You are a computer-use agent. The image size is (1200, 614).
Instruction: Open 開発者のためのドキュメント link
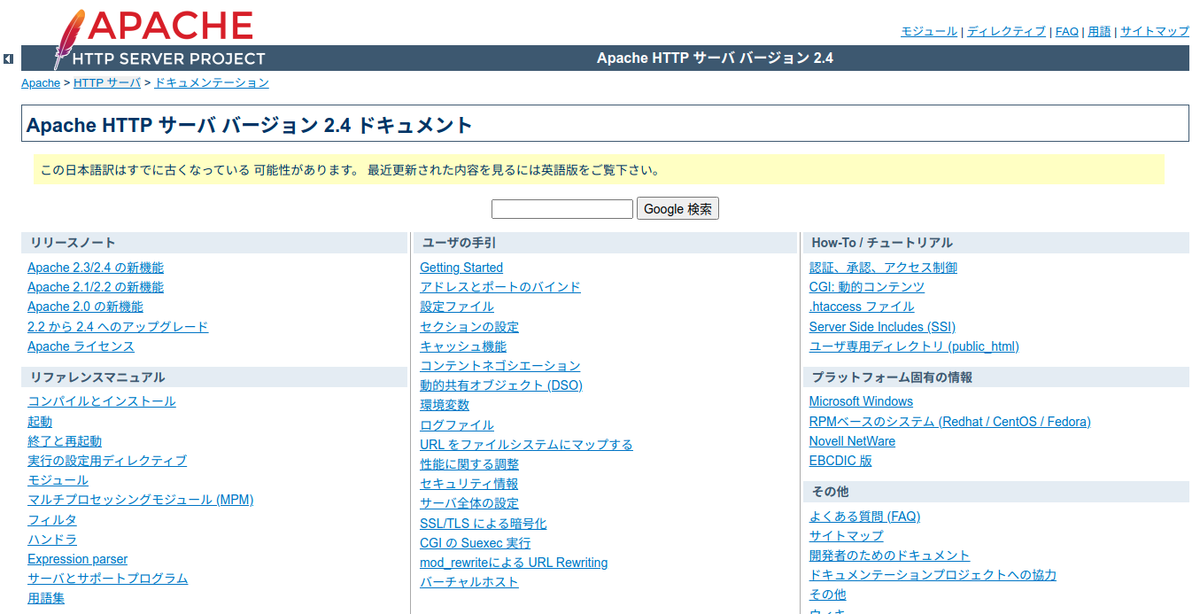pyautogui.click(x=890, y=556)
